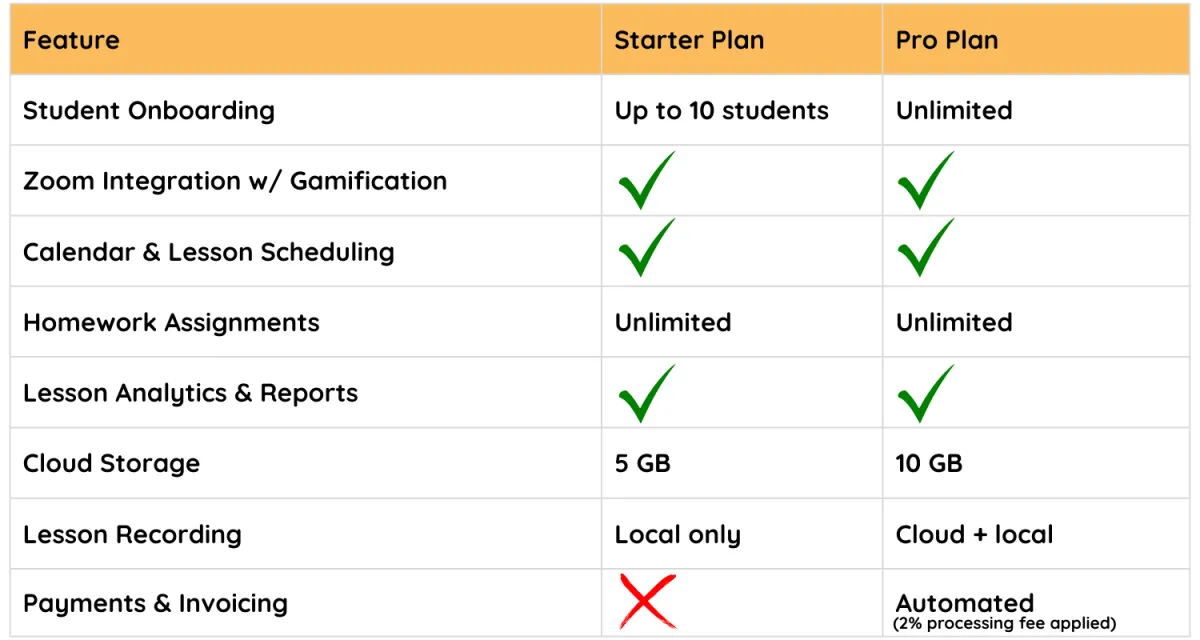Click the 5 GB cloud storage cell
The width and height of the screenshot is (1200, 640).
tap(642, 464)
